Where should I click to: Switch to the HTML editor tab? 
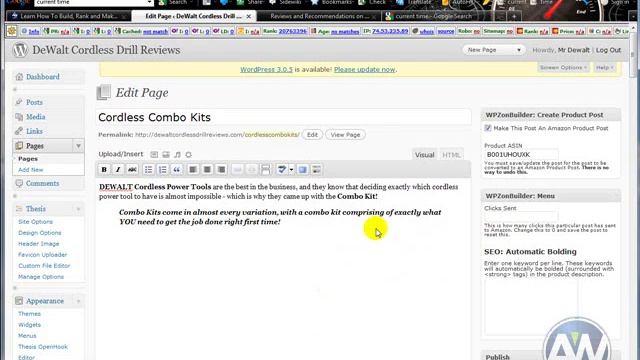451,155
